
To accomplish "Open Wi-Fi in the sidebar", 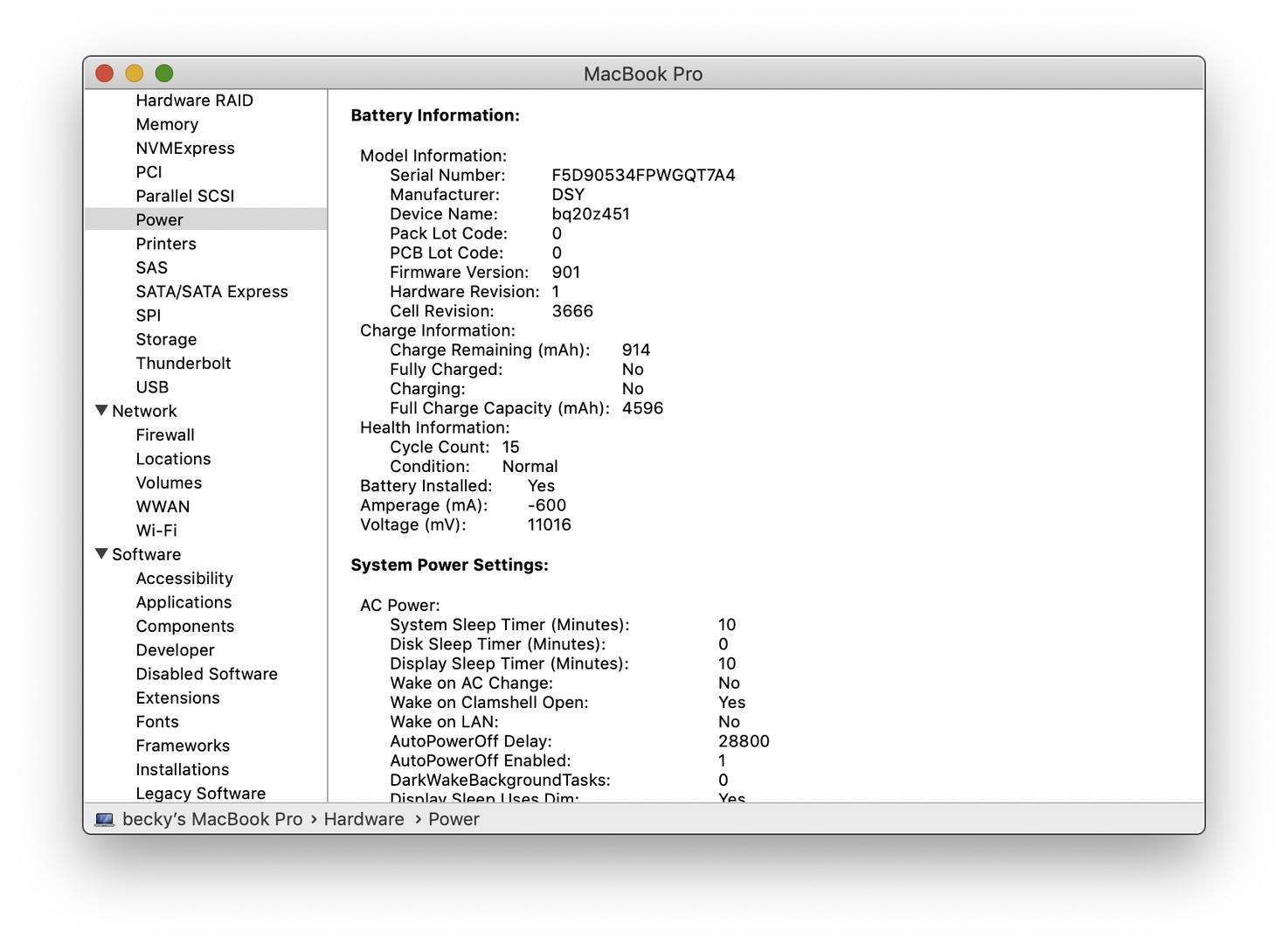I will (x=156, y=531).
